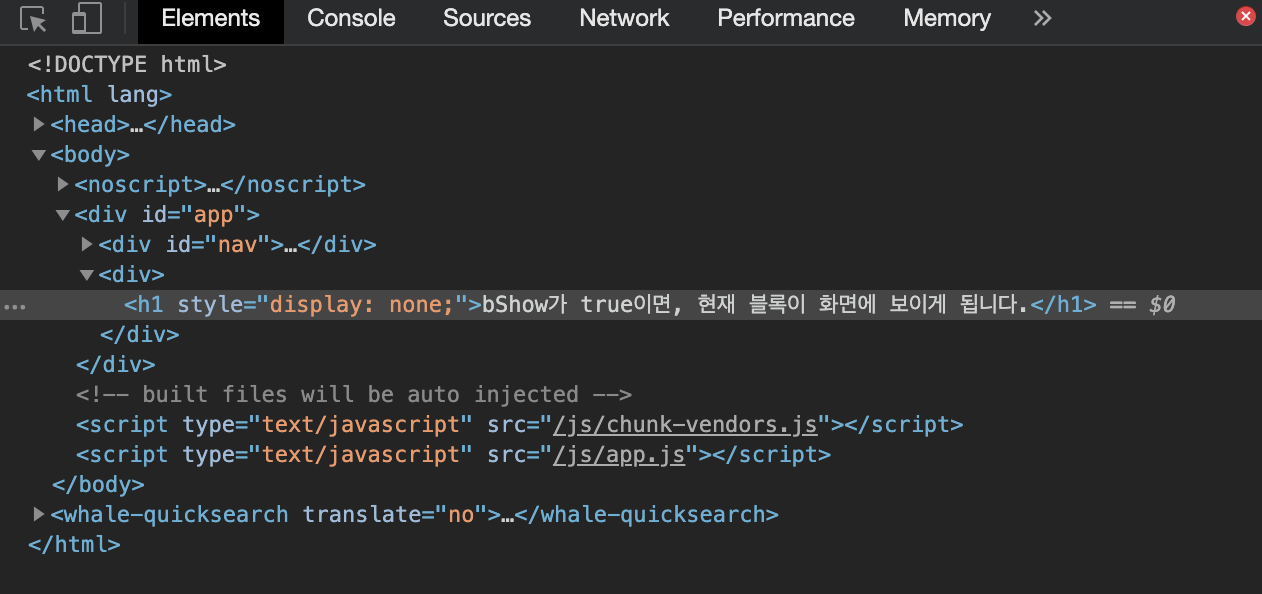The width and height of the screenshot is (1262, 594).
Task: Collapse the div id="app" node
Action: (63, 215)
